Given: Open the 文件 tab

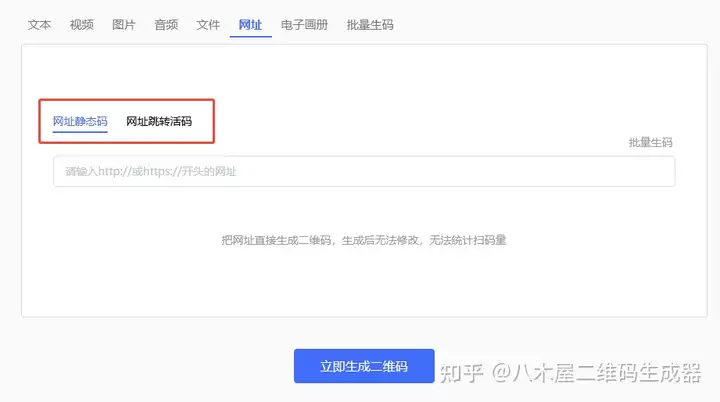Looking at the screenshot, I should click(208, 25).
